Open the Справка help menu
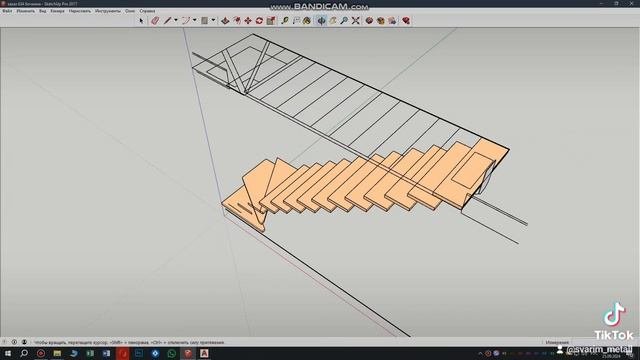The height and width of the screenshot is (360, 640). (x=147, y=11)
